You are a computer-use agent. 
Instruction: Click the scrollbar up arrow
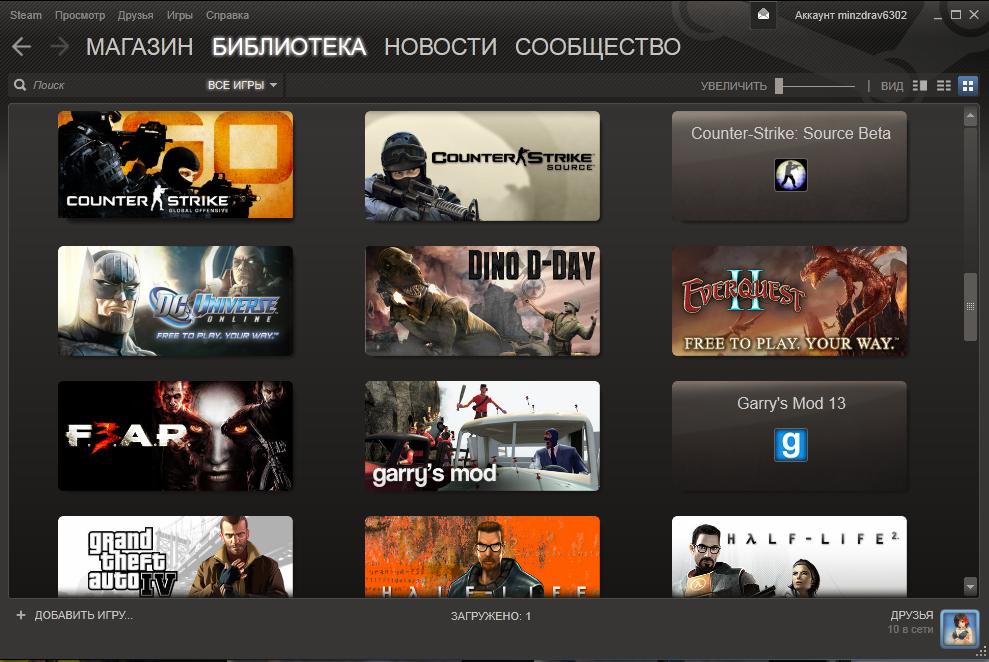tap(970, 116)
